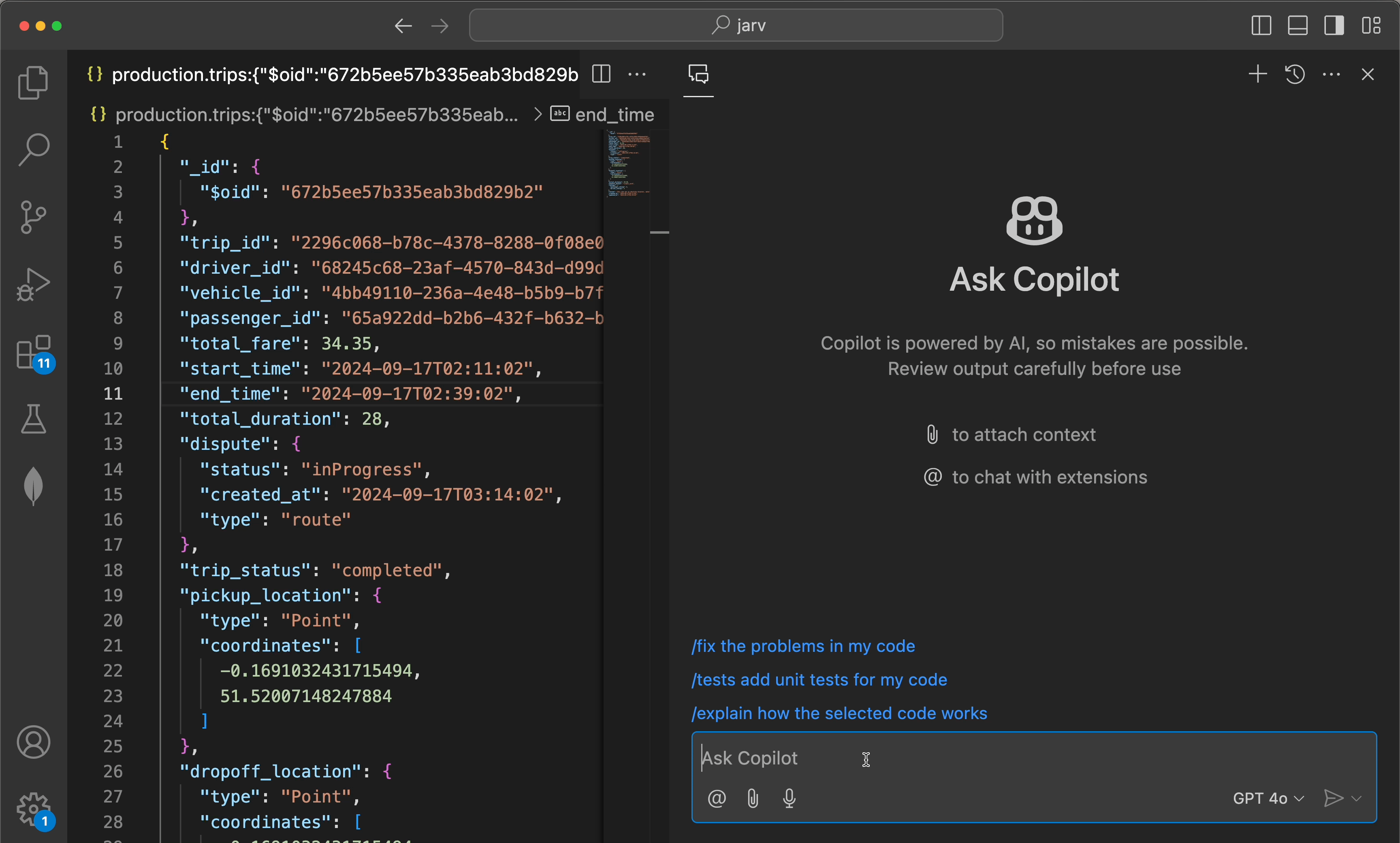This screenshot has height=843, width=1400.
Task: Click end_time breadcrumb item
Action: (x=614, y=115)
